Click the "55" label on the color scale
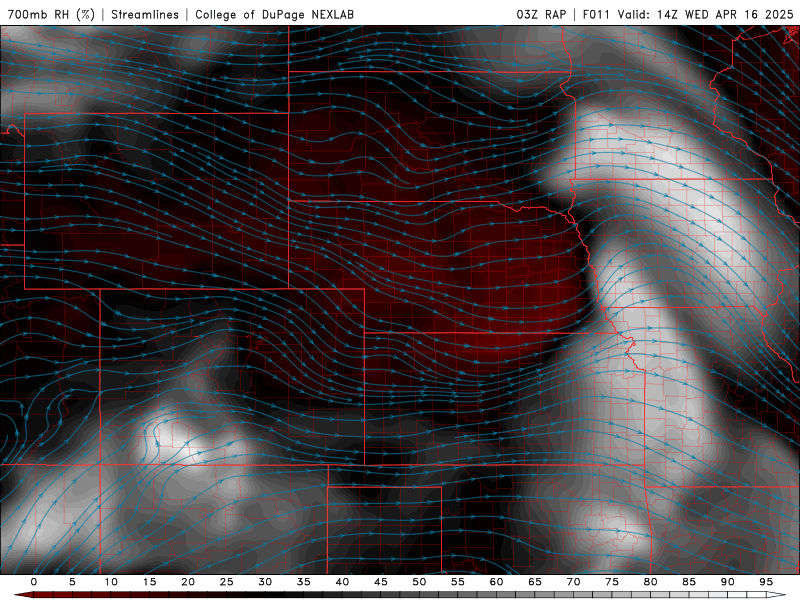800x600 pixels. coord(458,582)
